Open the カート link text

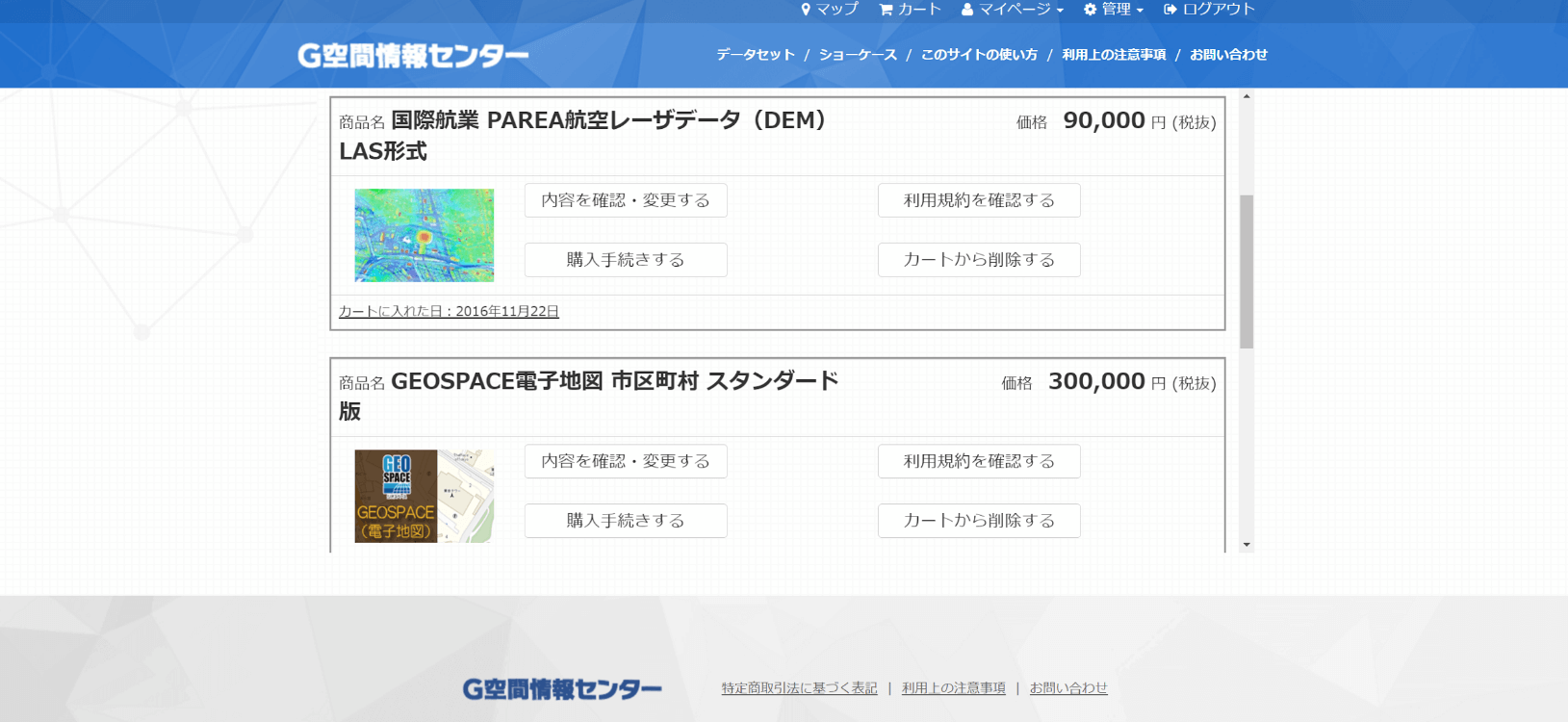coord(919,10)
